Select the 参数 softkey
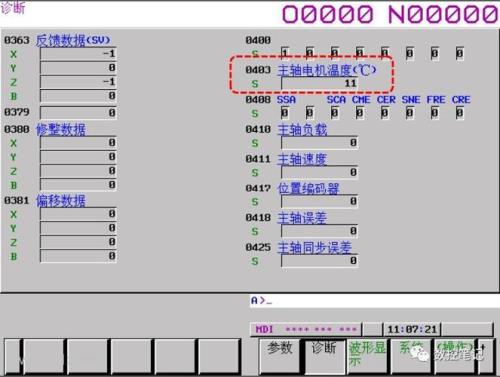500x377 pixels. [x=280, y=356]
